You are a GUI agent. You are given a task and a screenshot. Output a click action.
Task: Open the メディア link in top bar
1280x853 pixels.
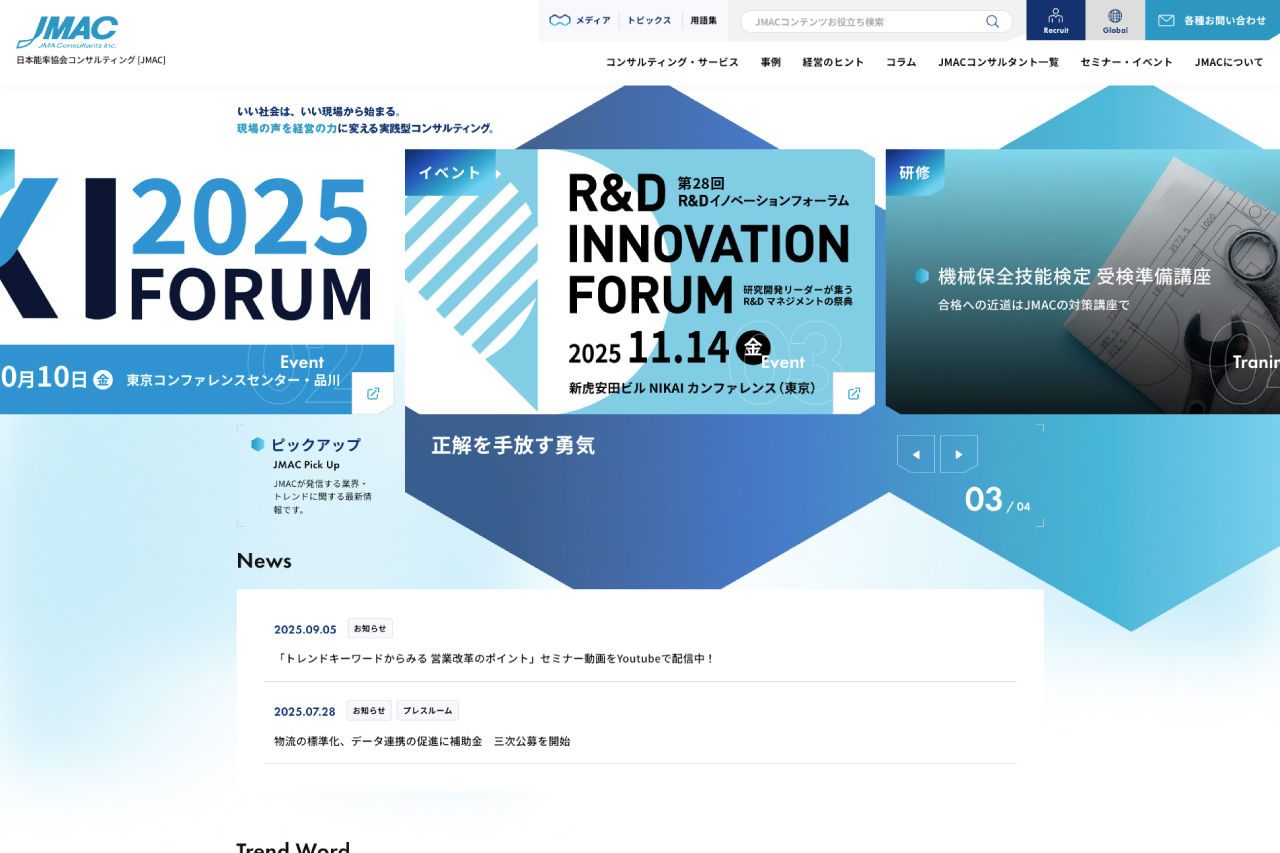[580, 20]
